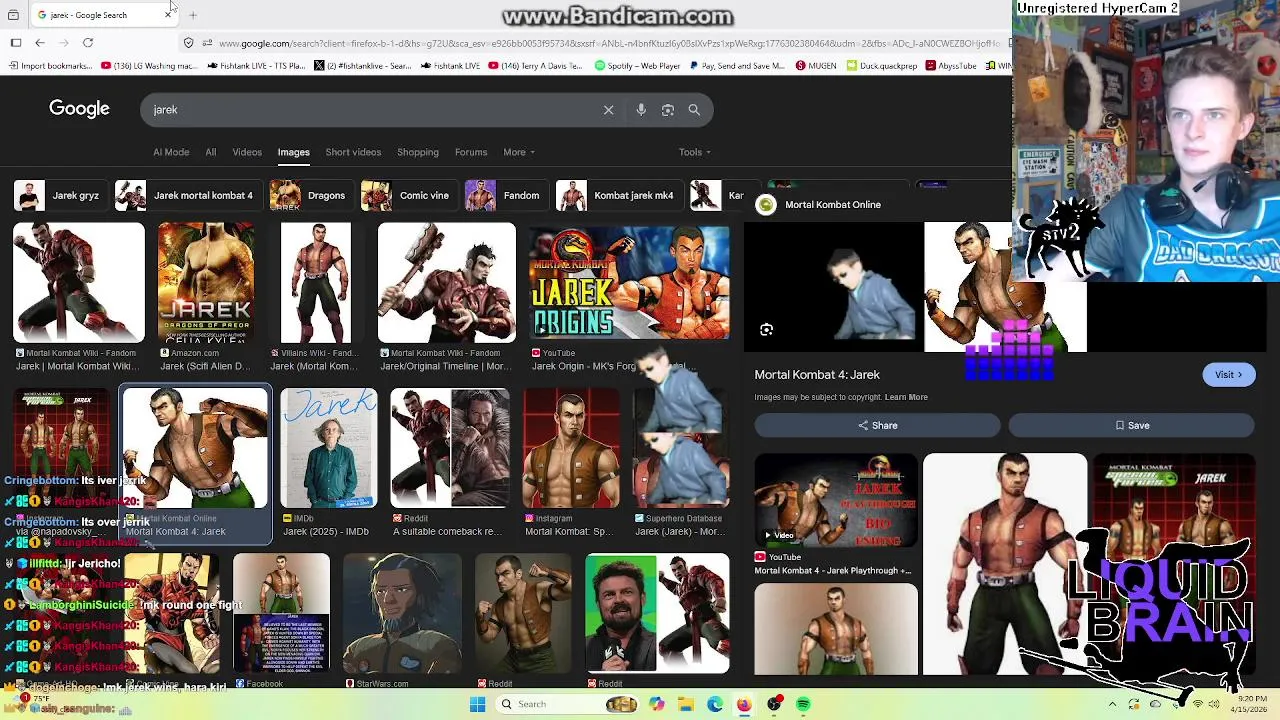Image resolution: width=1280 pixels, height=720 pixels.
Task: Open Mortal Kombat 4: Jarek title
Action: click(x=817, y=375)
